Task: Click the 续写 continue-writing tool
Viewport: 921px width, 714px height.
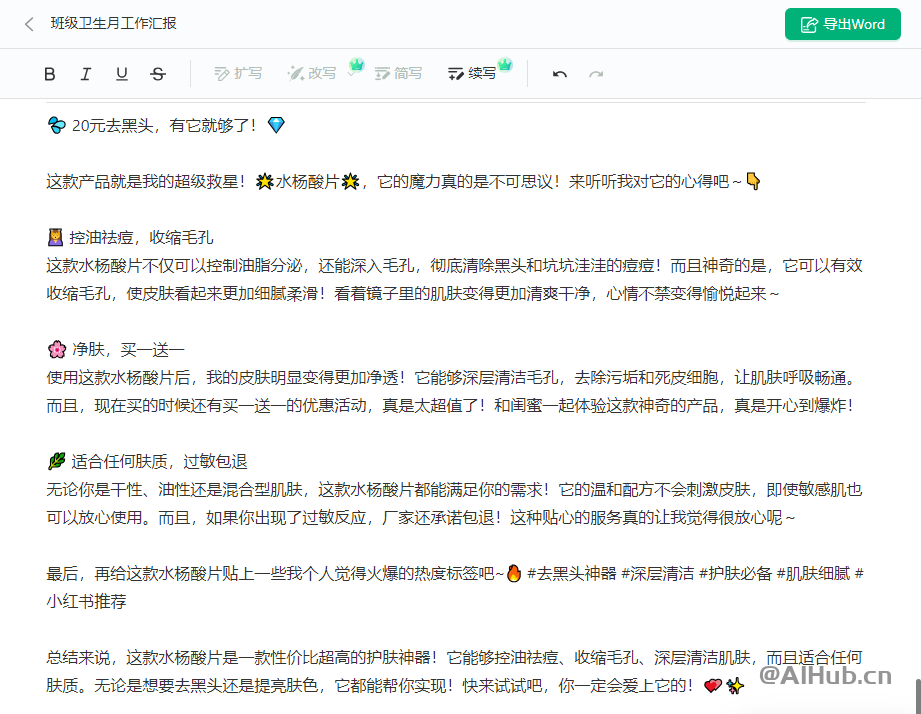Action: [472, 73]
